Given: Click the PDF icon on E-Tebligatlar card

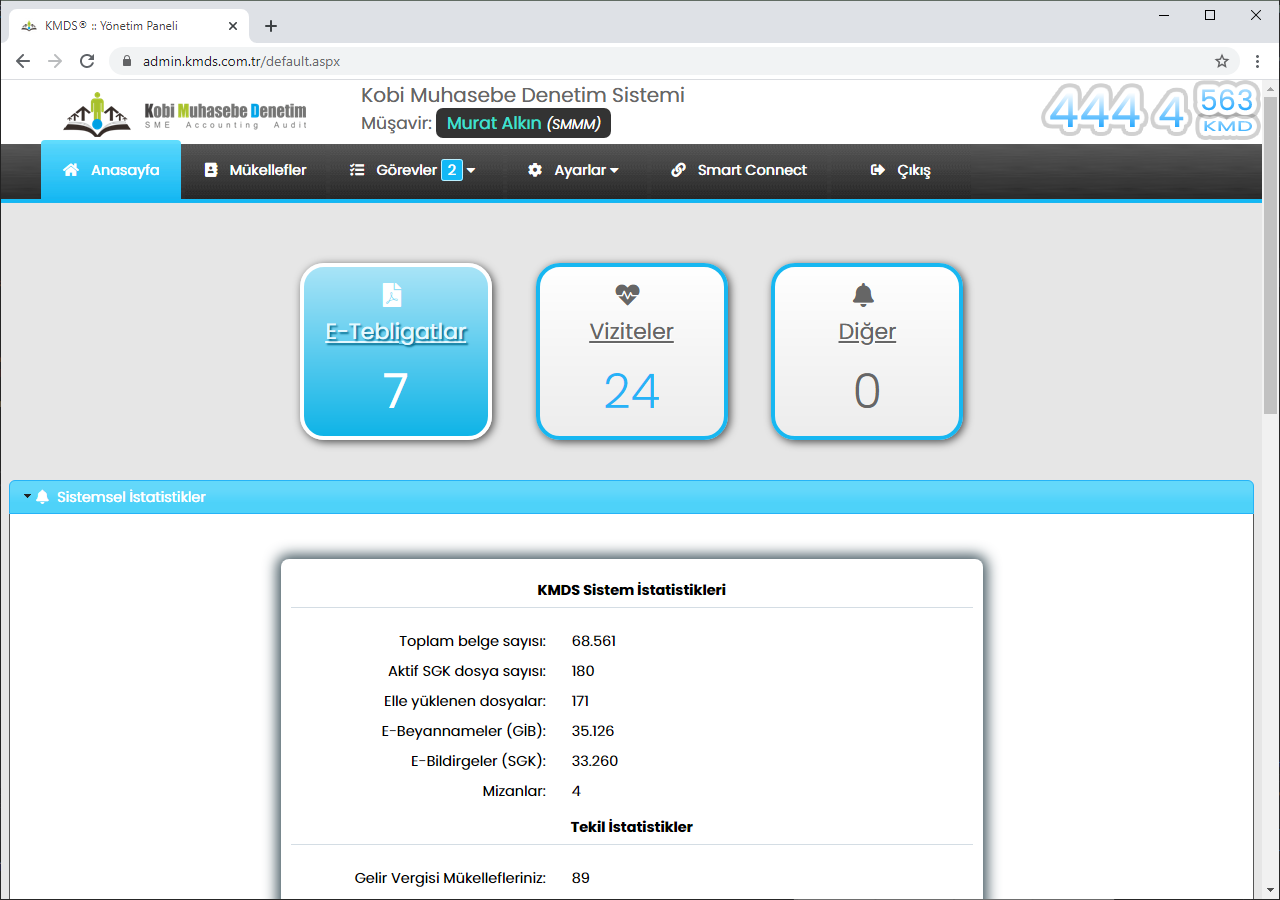Looking at the screenshot, I should tap(393, 295).
